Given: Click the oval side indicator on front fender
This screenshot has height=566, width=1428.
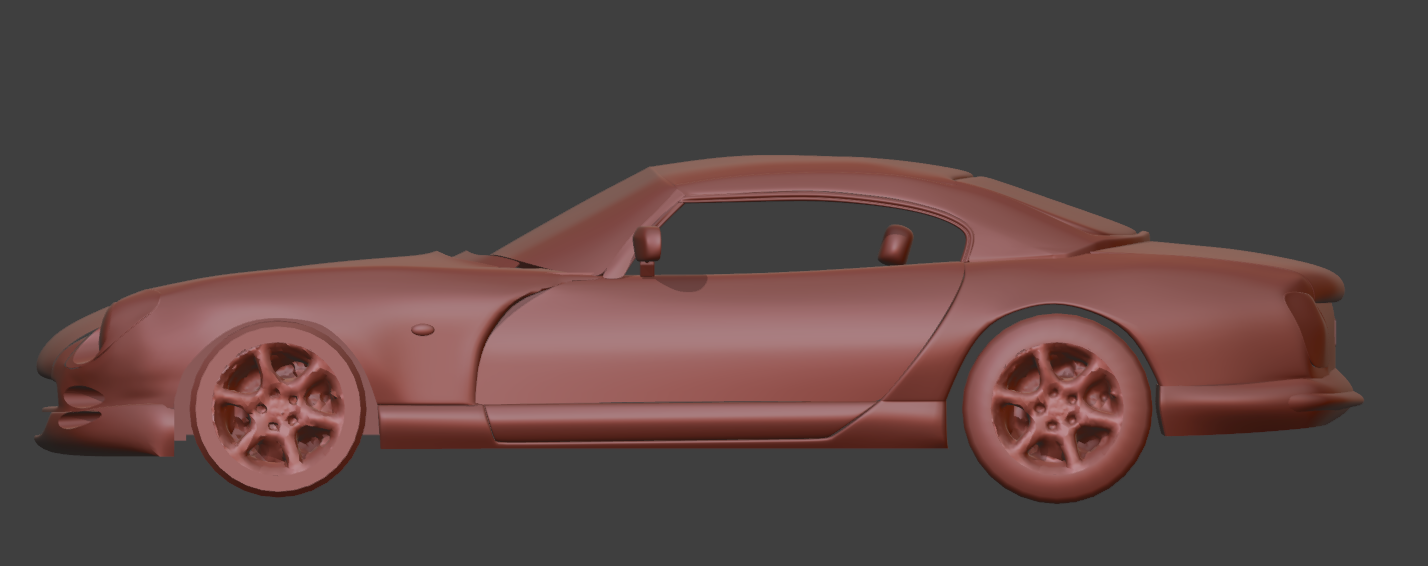Looking at the screenshot, I should click(x=423, y=329).
